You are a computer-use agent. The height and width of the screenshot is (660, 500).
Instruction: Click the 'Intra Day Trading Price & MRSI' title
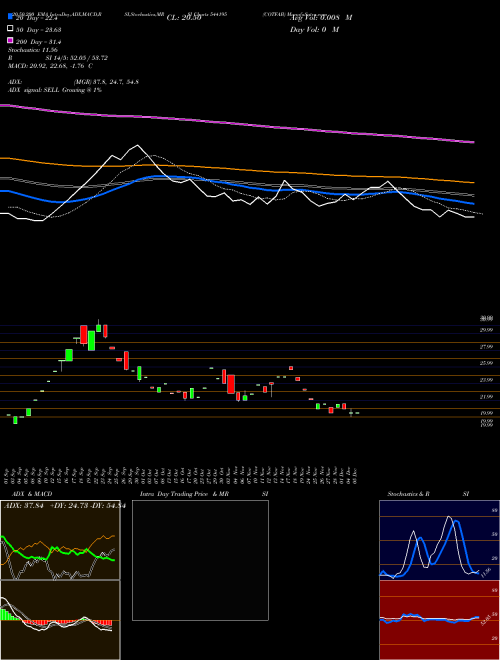tap(204, 494)
